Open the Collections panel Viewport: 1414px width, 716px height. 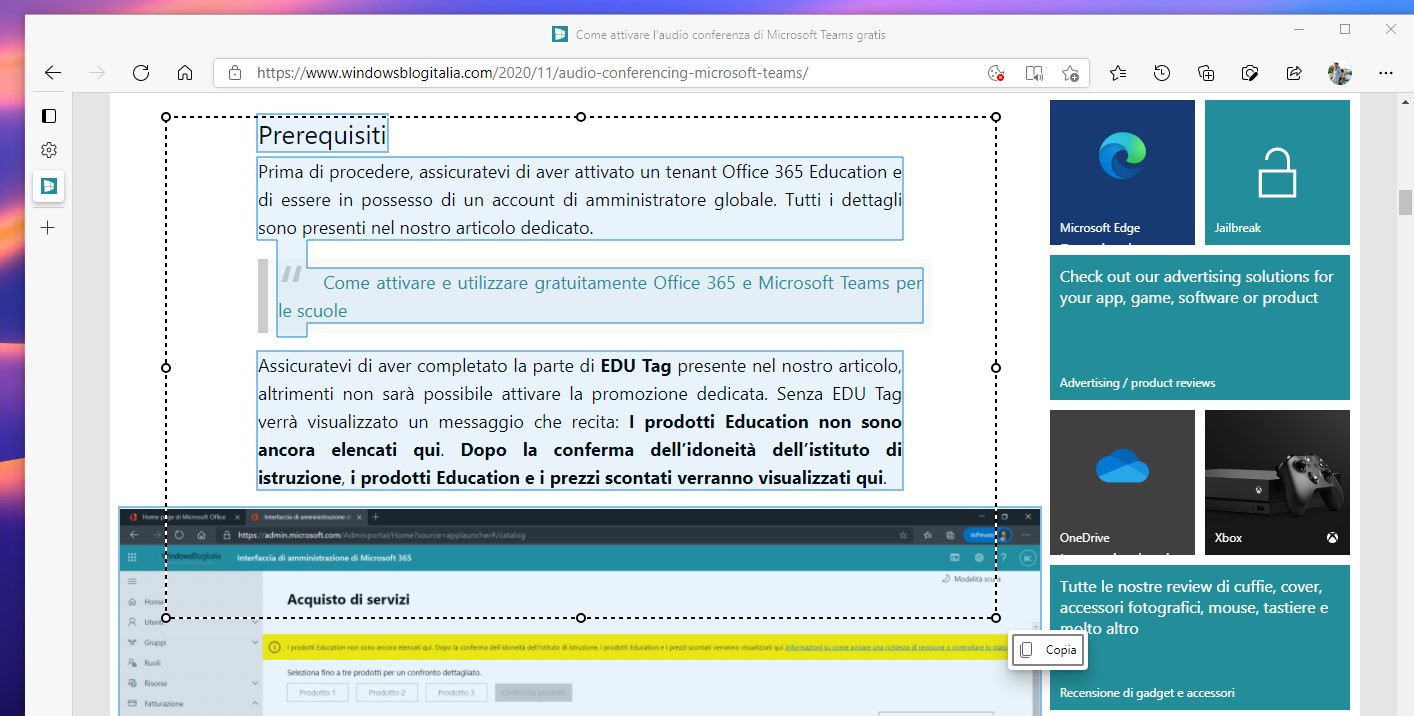[x=1206, y=73]
